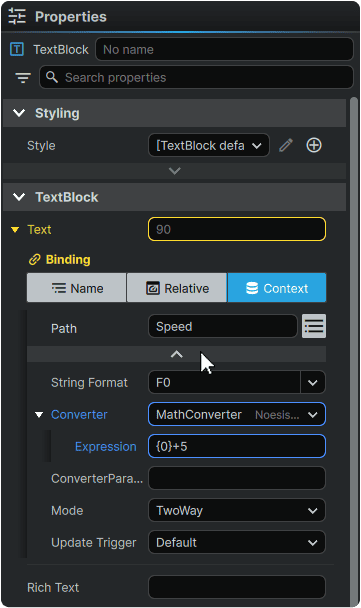Click the Properties panel sliders icon
This screenshot has width=361, height=608.
(17, 17)
